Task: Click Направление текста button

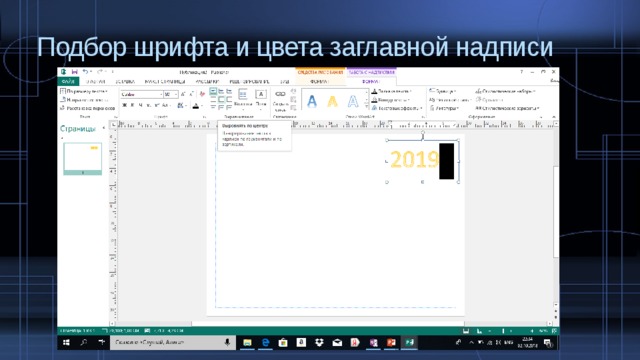Action: [84, 100]
